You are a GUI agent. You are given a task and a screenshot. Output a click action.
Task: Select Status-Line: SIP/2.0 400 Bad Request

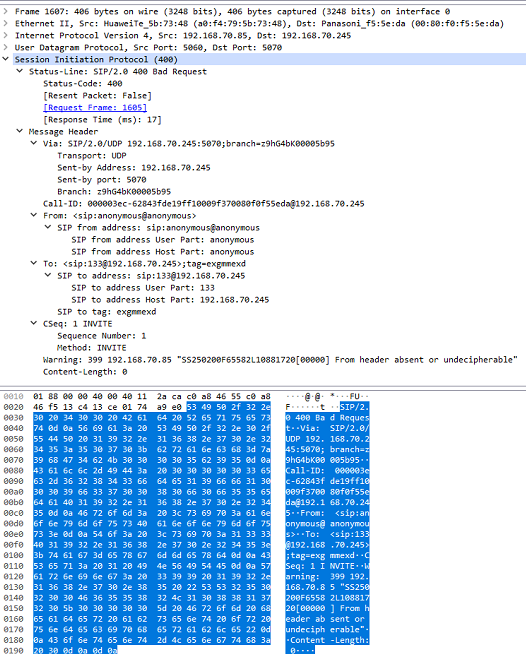[118, 71]
